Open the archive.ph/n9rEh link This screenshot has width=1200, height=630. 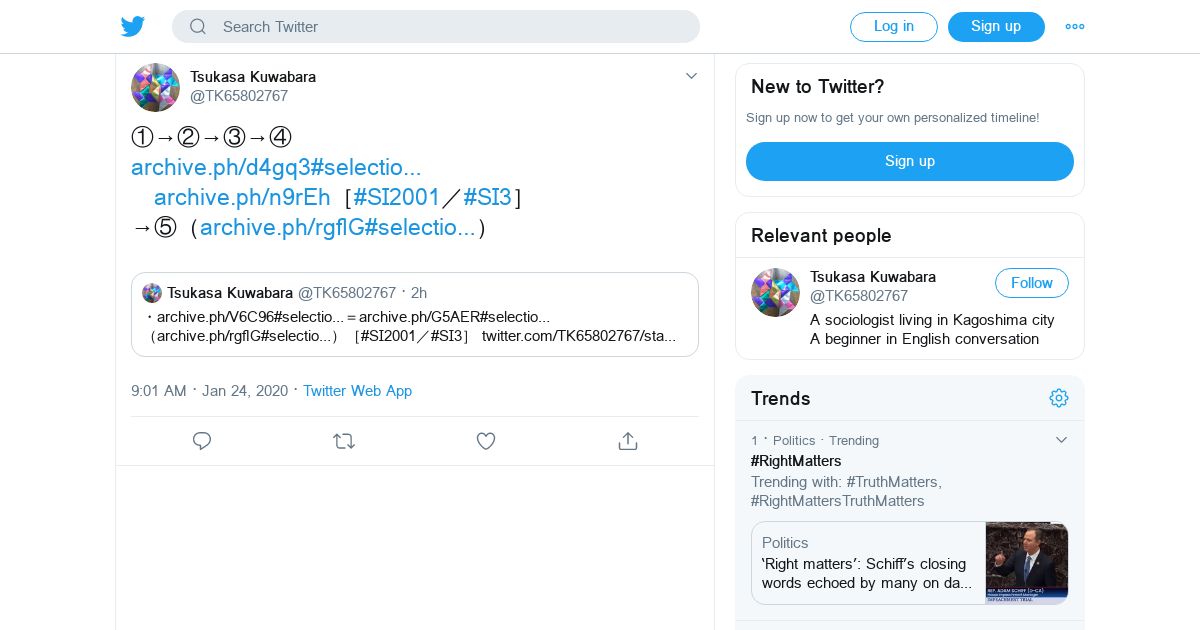242,197
